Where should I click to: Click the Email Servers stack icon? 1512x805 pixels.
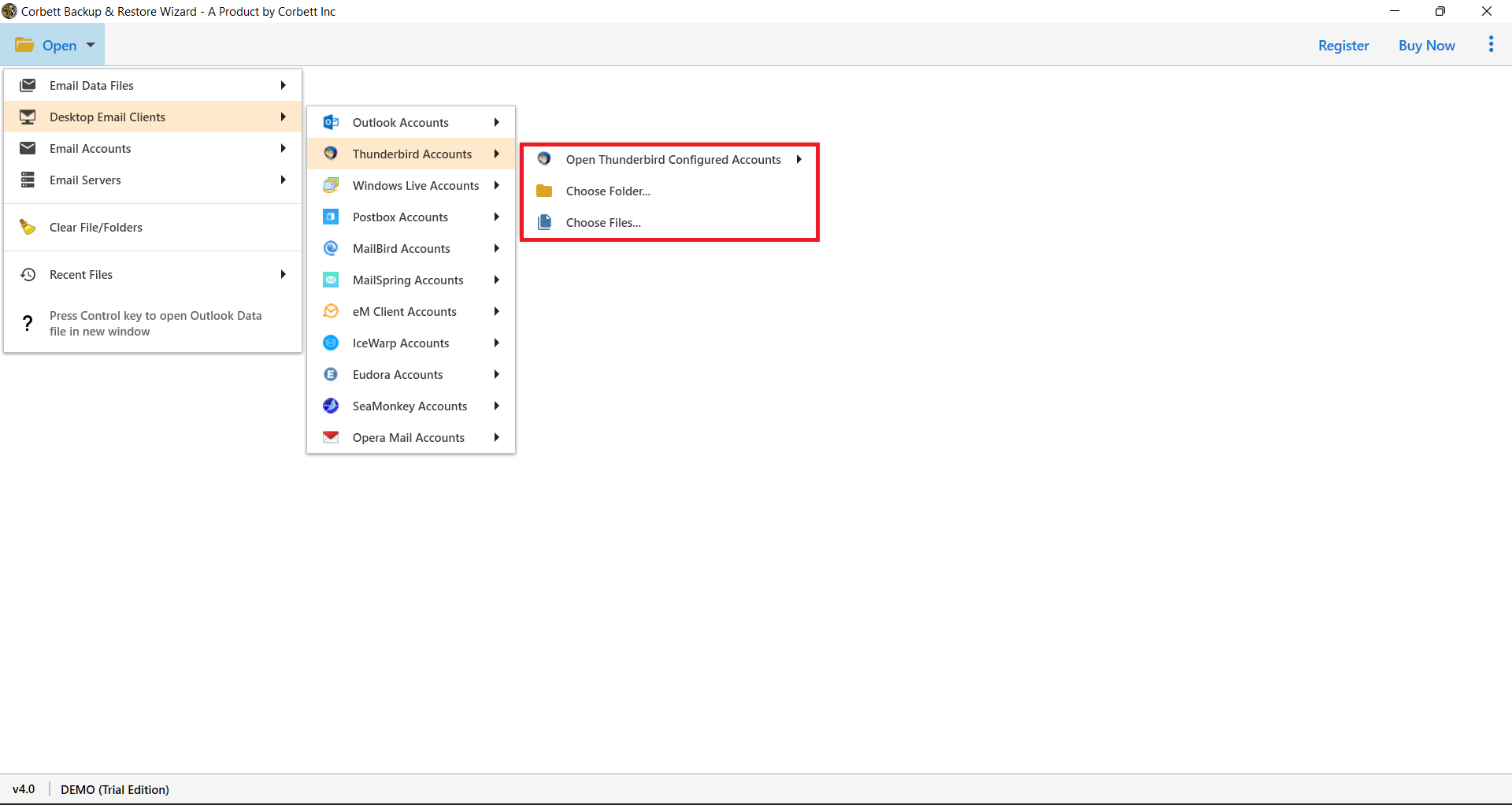pos(28,180)
